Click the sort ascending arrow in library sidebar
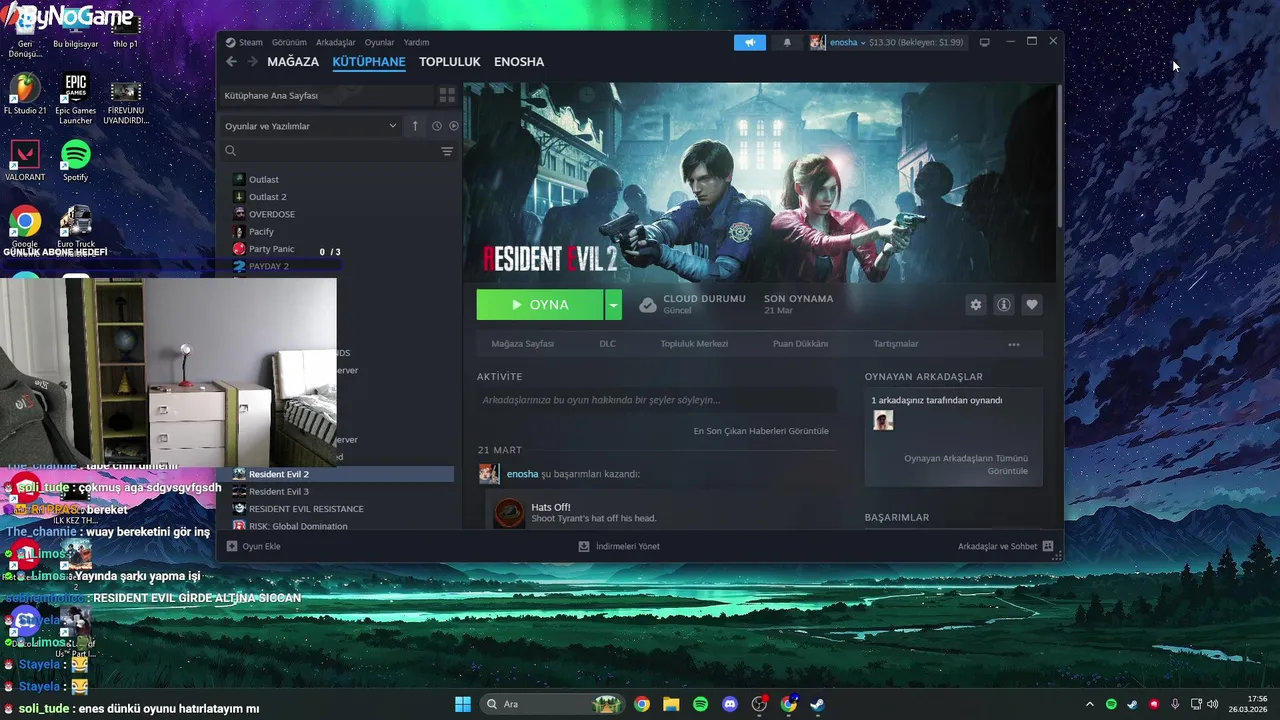The image size is (1280, 720). click(415, 126)
